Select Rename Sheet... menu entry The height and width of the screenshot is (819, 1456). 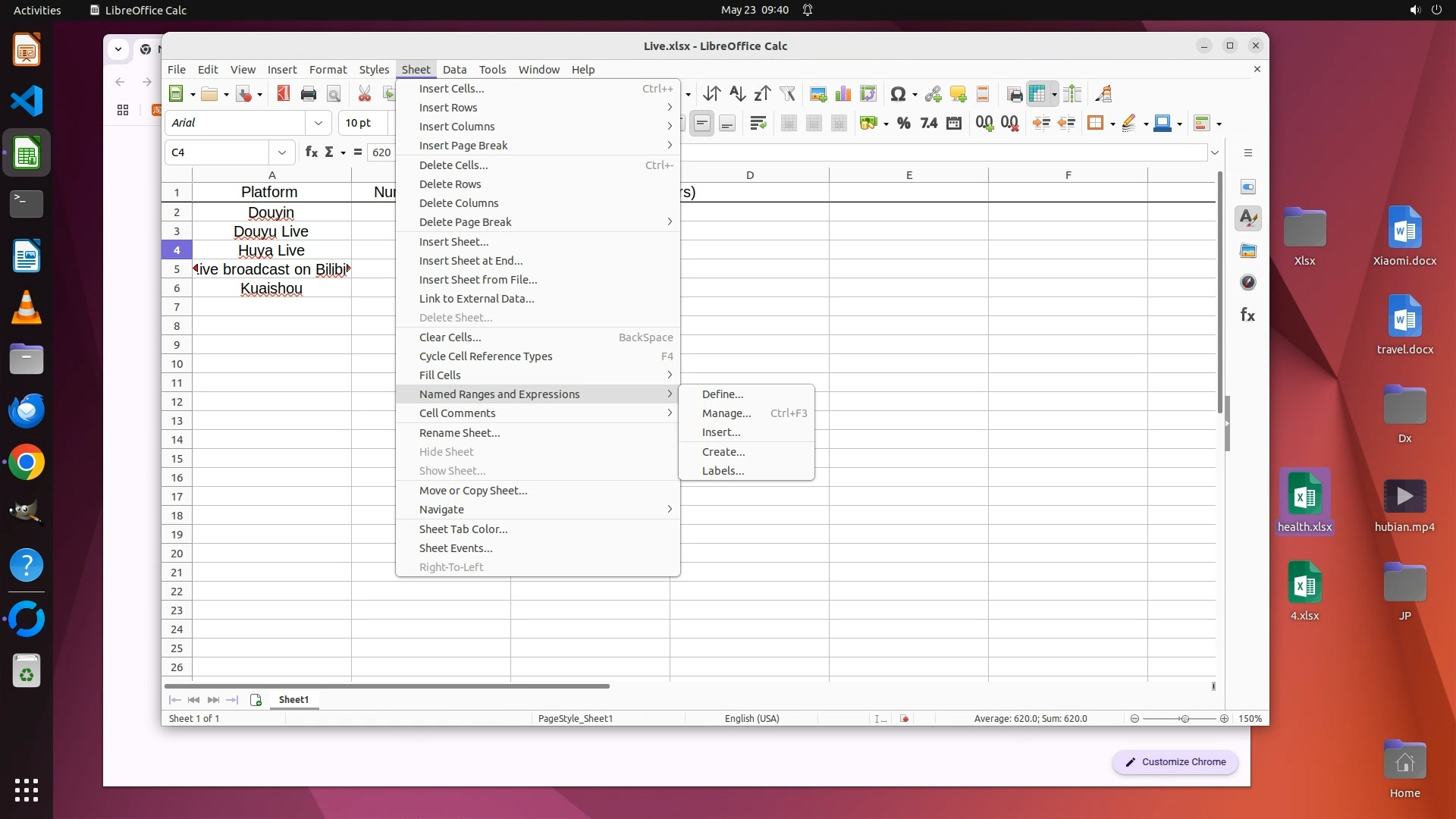[x=459, y=433]
